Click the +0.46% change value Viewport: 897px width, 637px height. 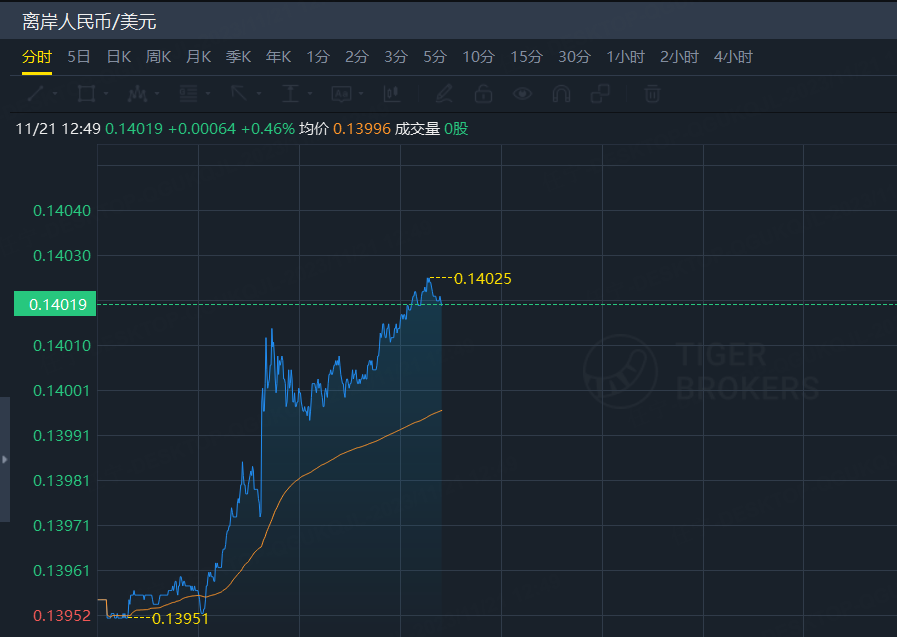(x=268, y=129)
